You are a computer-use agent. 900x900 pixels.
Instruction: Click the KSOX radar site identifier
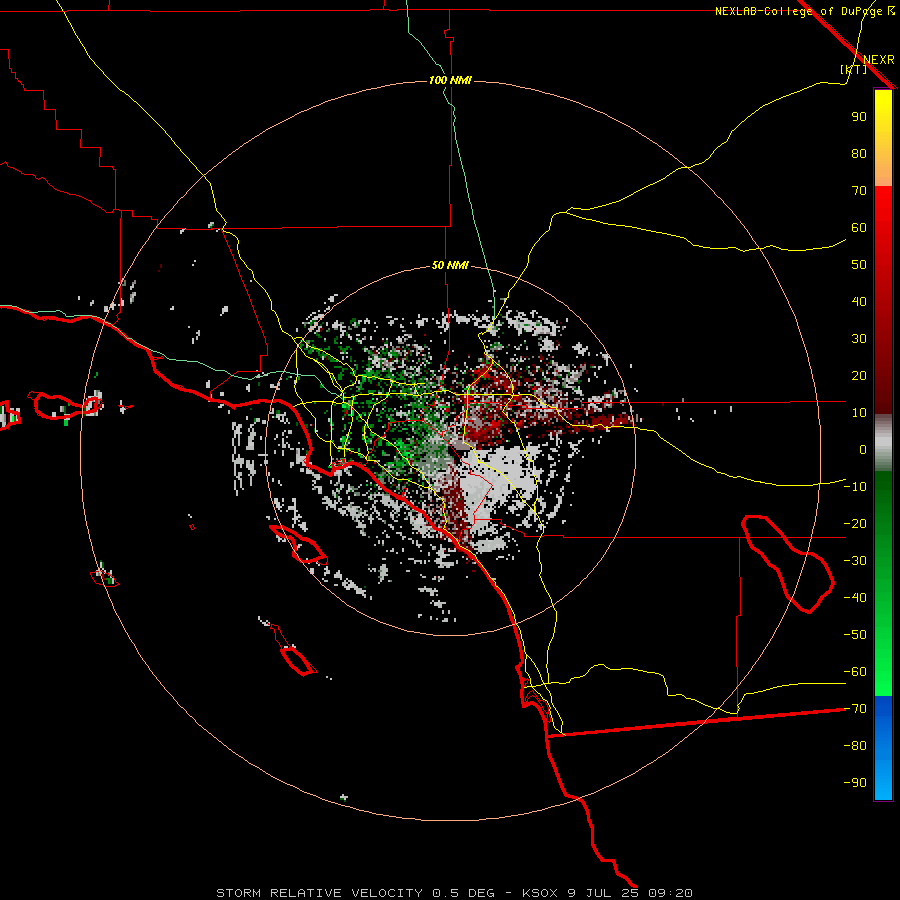point(540,893)
